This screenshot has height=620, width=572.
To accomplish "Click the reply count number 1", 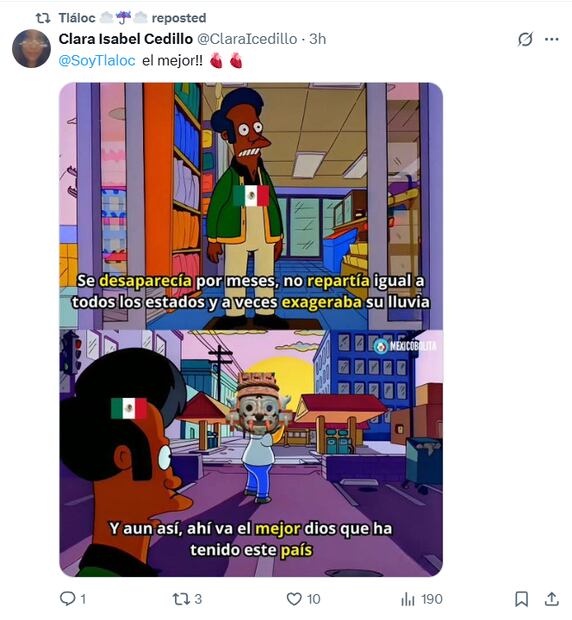I will click(83, 599).
